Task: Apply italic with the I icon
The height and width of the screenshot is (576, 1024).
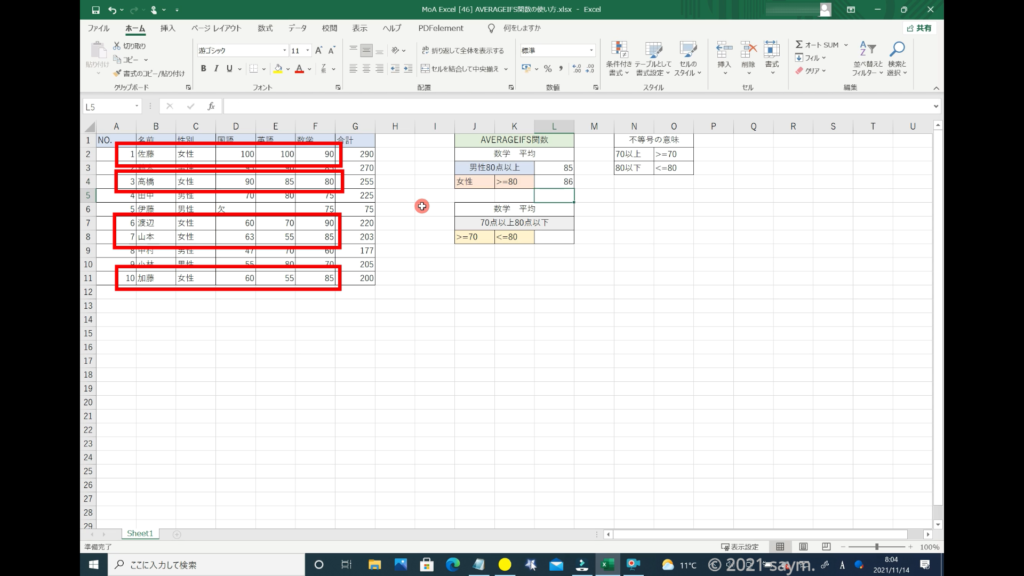Action: click(x=217, y=69)
